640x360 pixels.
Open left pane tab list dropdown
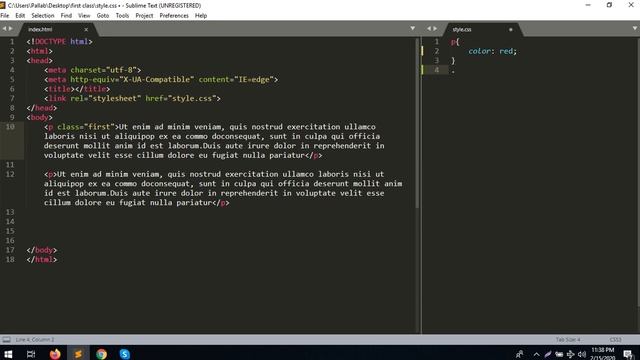[413, 29]
